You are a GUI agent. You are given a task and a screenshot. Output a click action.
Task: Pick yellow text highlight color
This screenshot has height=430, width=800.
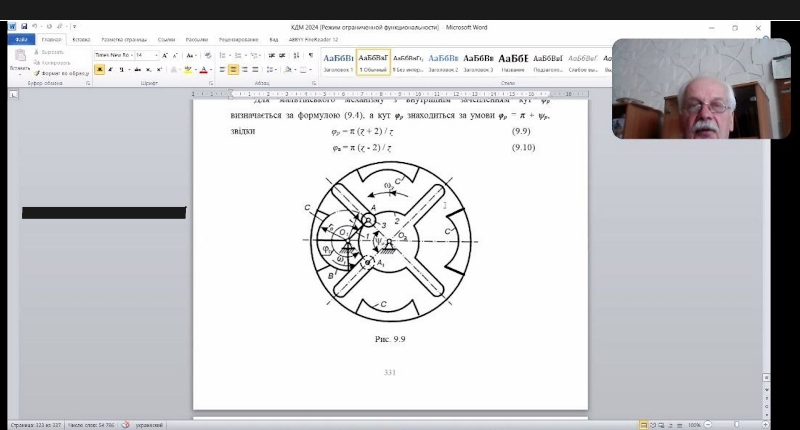[x=188, y=69]
